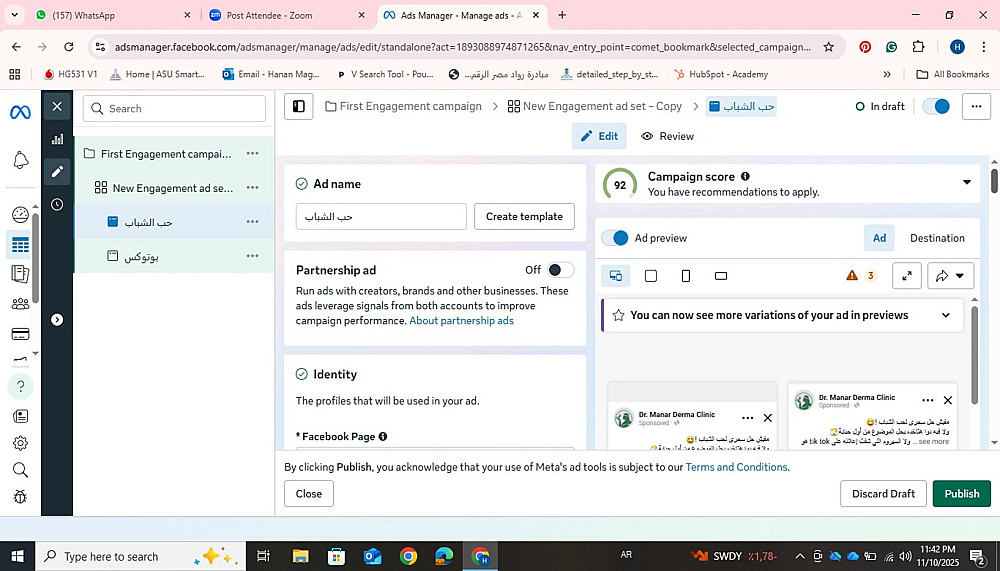Open the Meta logo home icon
This screenshot has height=571, width=1000.
coord(20,112)
